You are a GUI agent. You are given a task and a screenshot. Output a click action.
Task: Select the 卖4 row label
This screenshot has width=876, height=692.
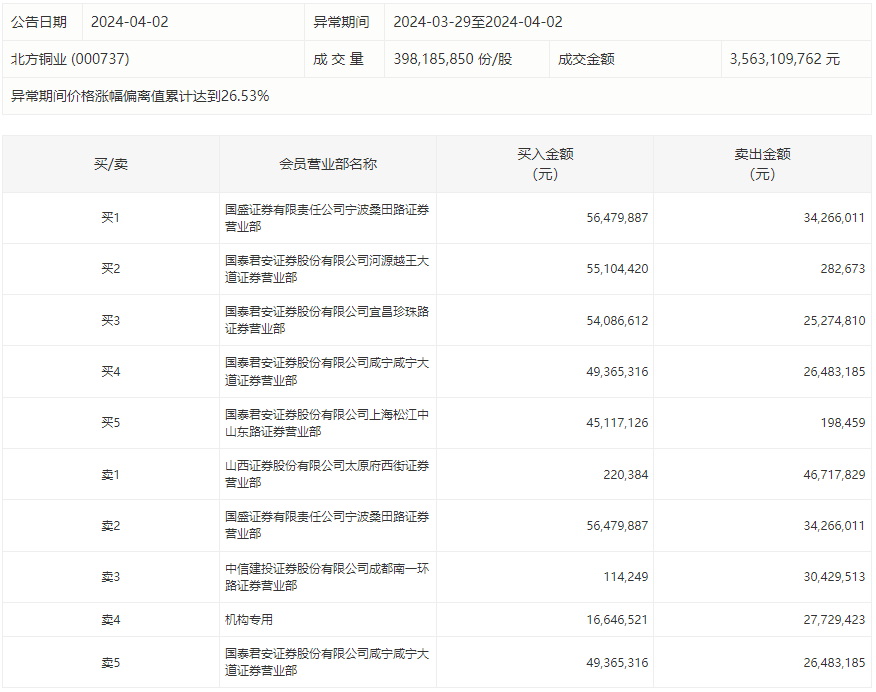(x=111, y=620)
